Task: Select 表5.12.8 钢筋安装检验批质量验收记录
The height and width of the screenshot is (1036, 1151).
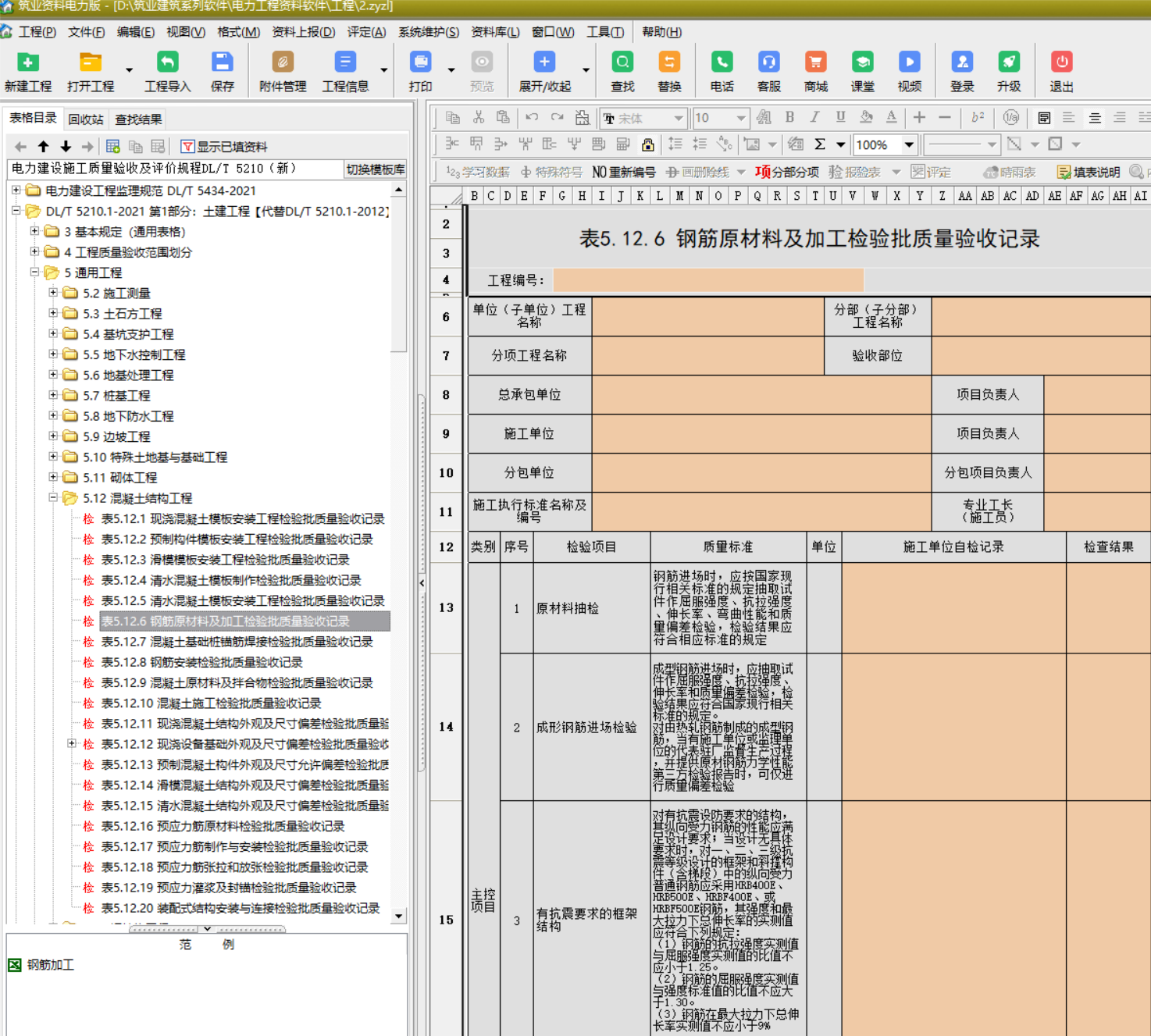Action: [201, 662]
